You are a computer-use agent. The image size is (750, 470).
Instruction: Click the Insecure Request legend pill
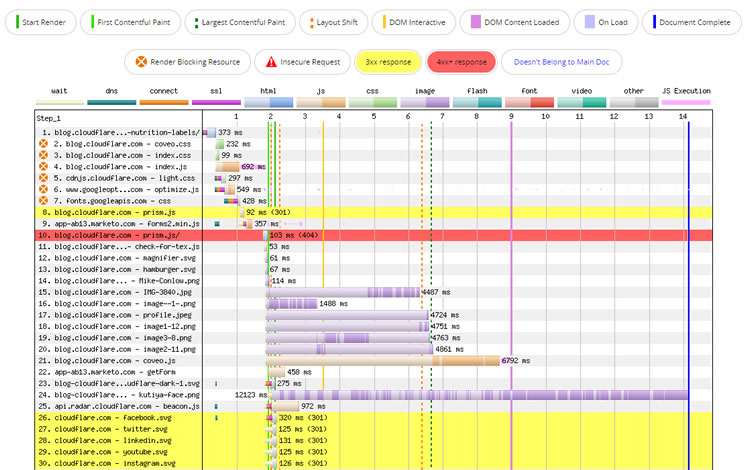[x=303, y=62]
